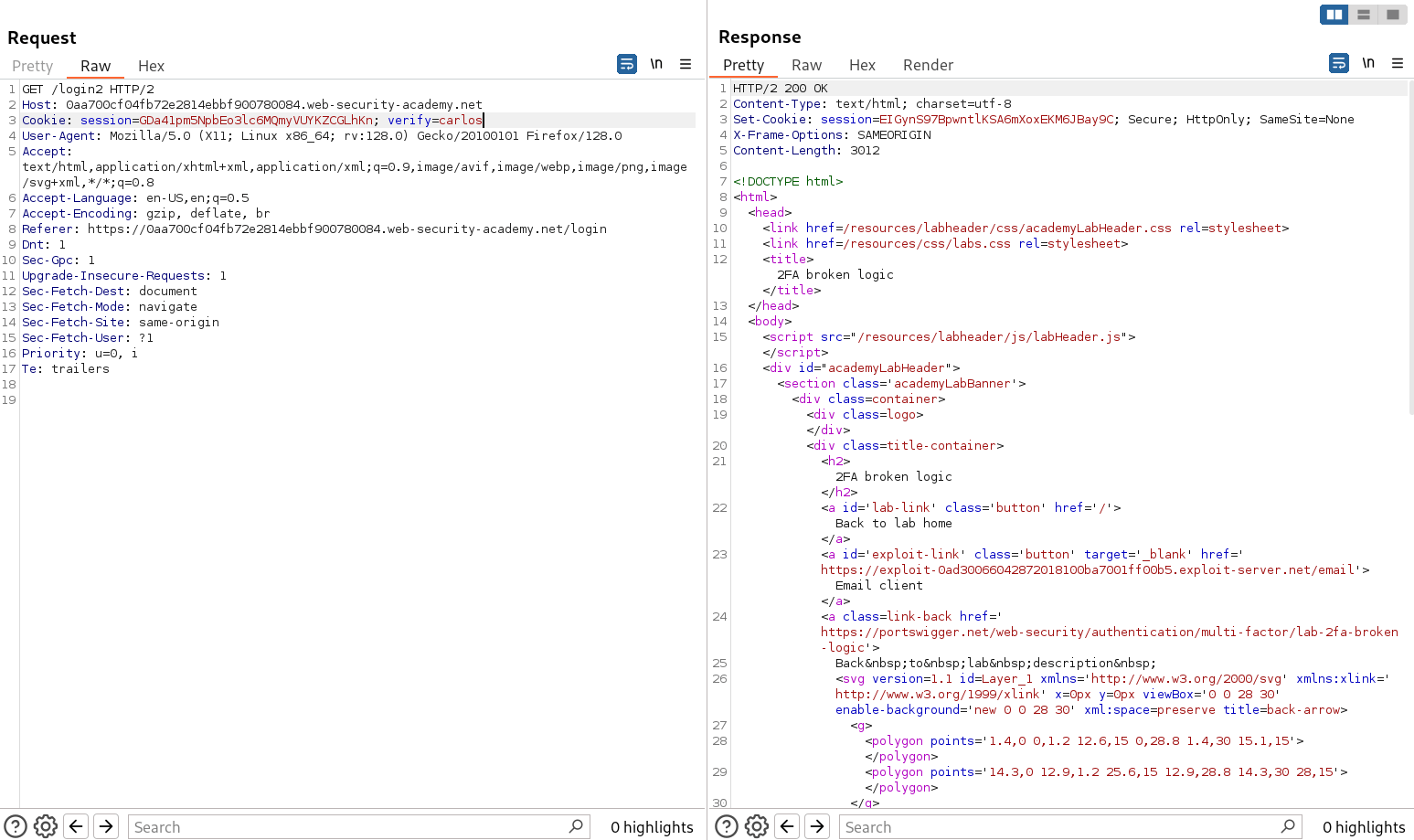Go to next match in Response
The width and height of the screenshot is (1414, 840).
click(x=817, y=826)
